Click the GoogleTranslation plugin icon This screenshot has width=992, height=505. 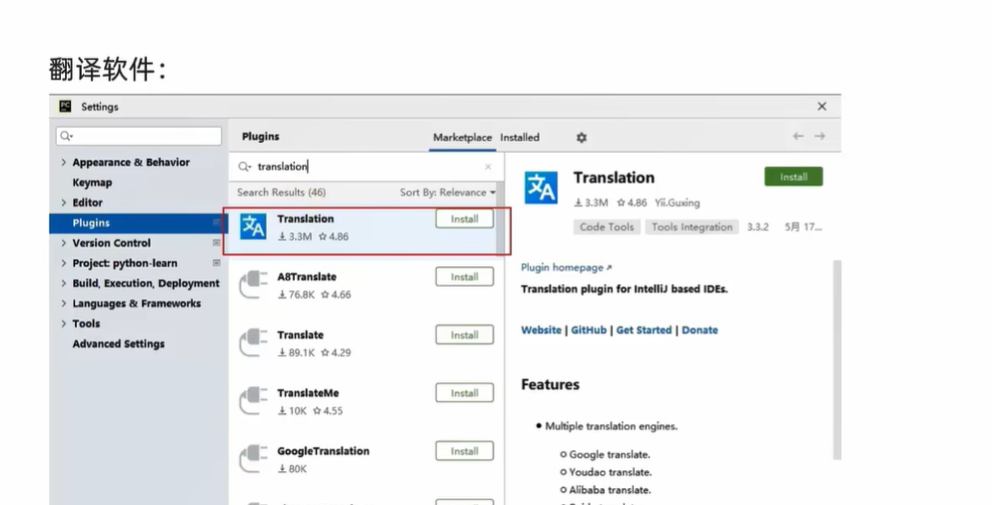coord(254,459)
